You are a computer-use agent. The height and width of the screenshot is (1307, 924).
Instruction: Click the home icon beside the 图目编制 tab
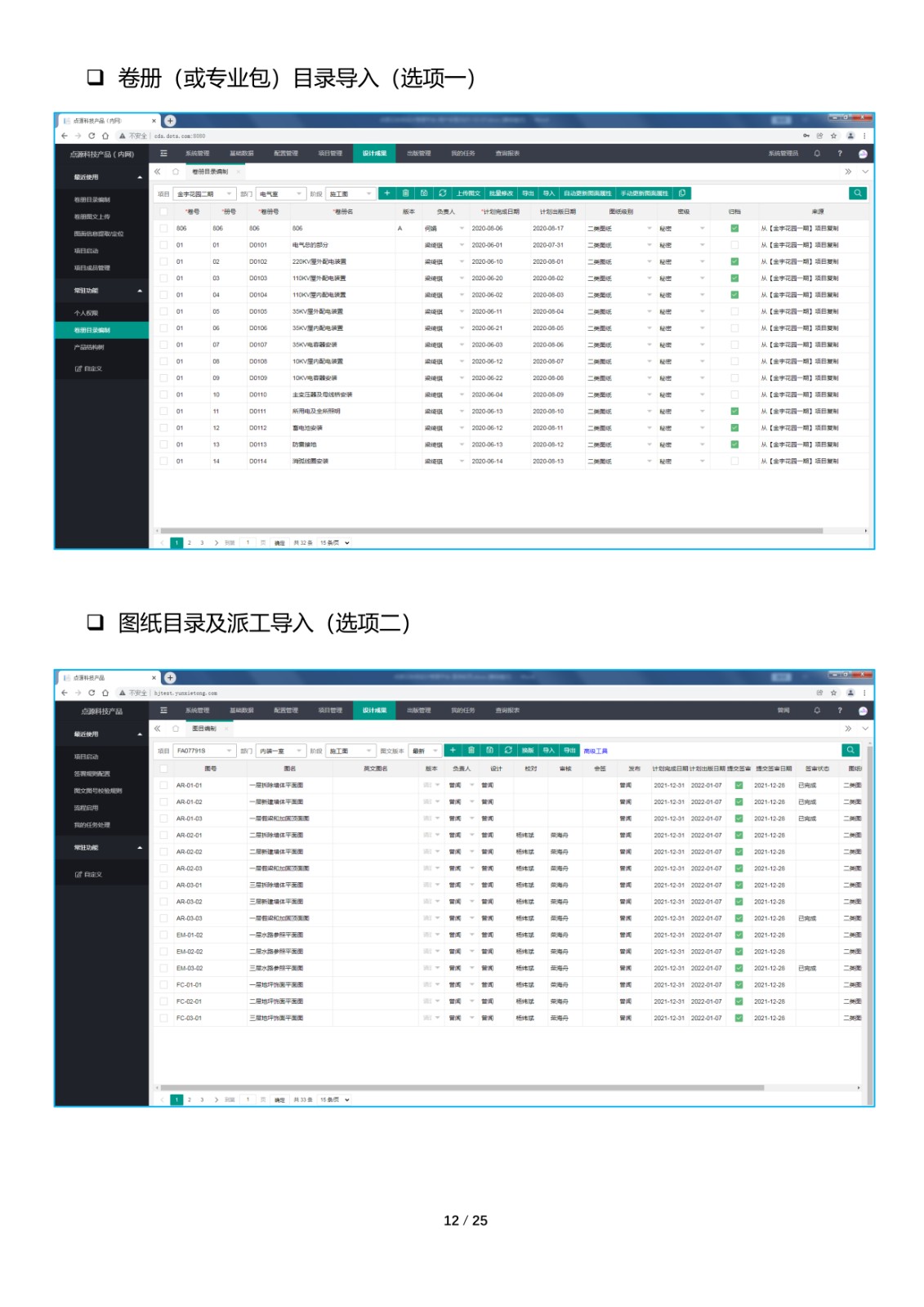click(x=176, y=729)
